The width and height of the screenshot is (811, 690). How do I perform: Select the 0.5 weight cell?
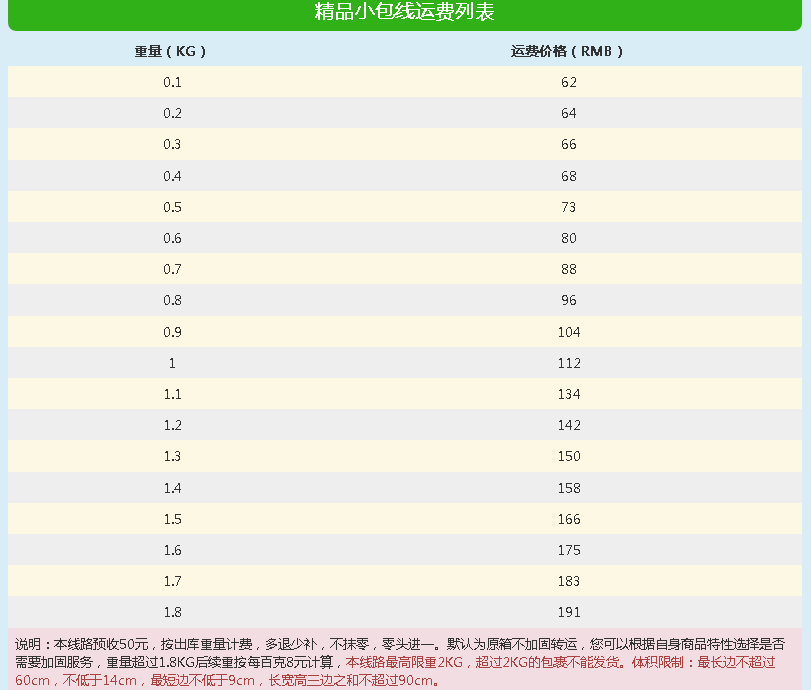pos(172,207)
